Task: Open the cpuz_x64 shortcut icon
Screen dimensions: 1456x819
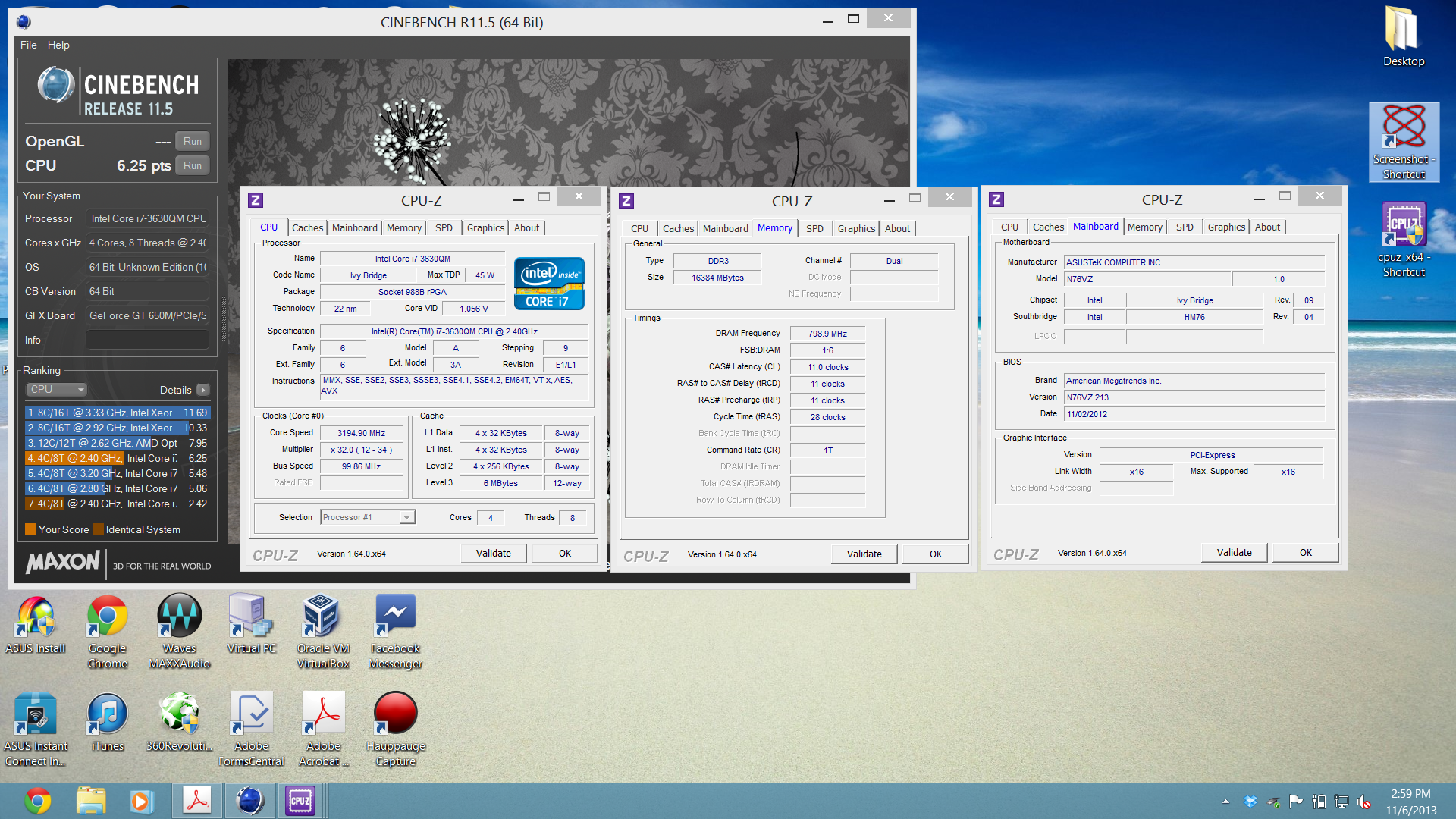Action: pyautogui.click(x=1404, y=240)
